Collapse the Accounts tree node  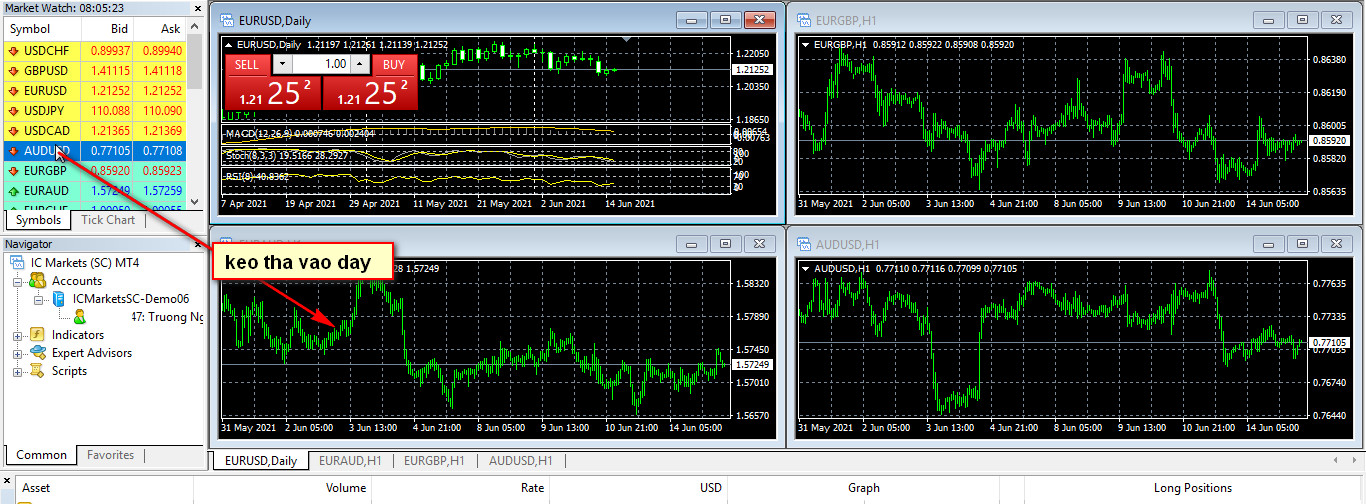click(x=18, y=282)
